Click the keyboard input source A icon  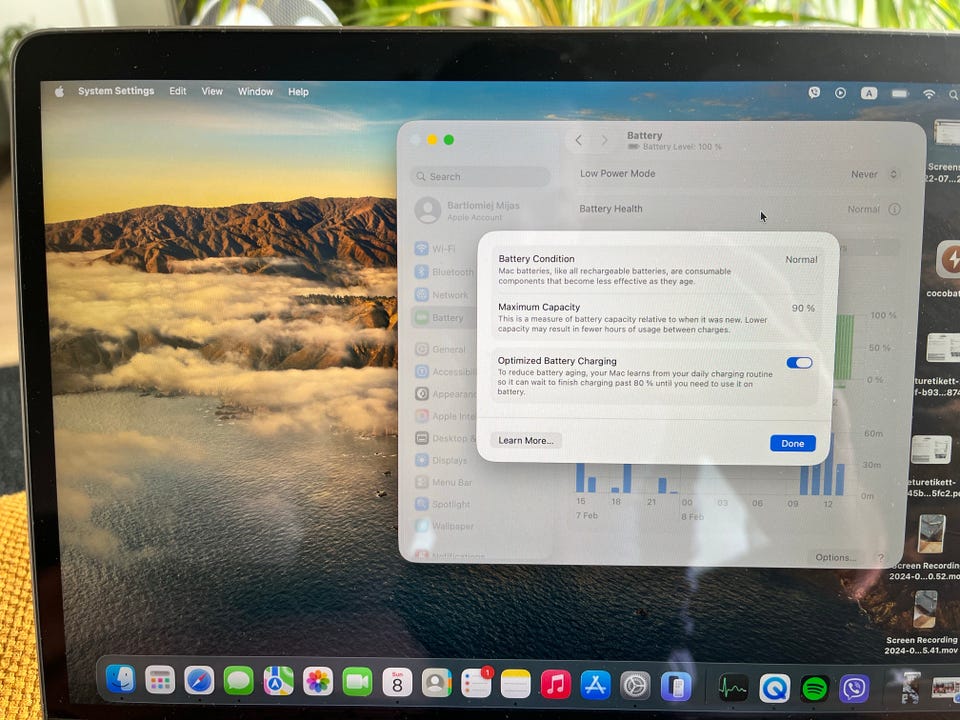coord(868,93)
